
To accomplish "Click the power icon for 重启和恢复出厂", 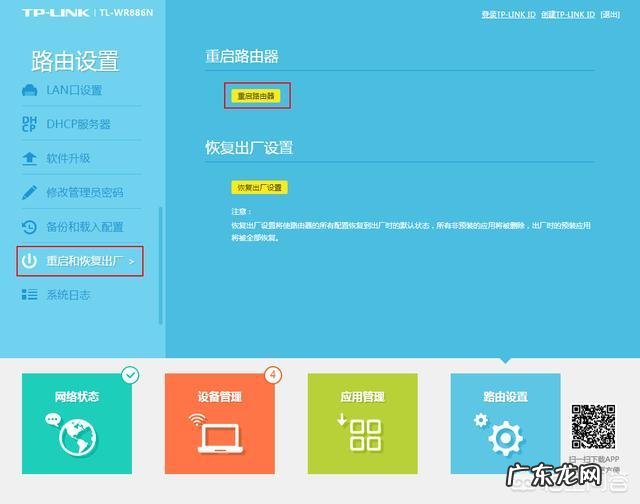I will tap(29, 261).
